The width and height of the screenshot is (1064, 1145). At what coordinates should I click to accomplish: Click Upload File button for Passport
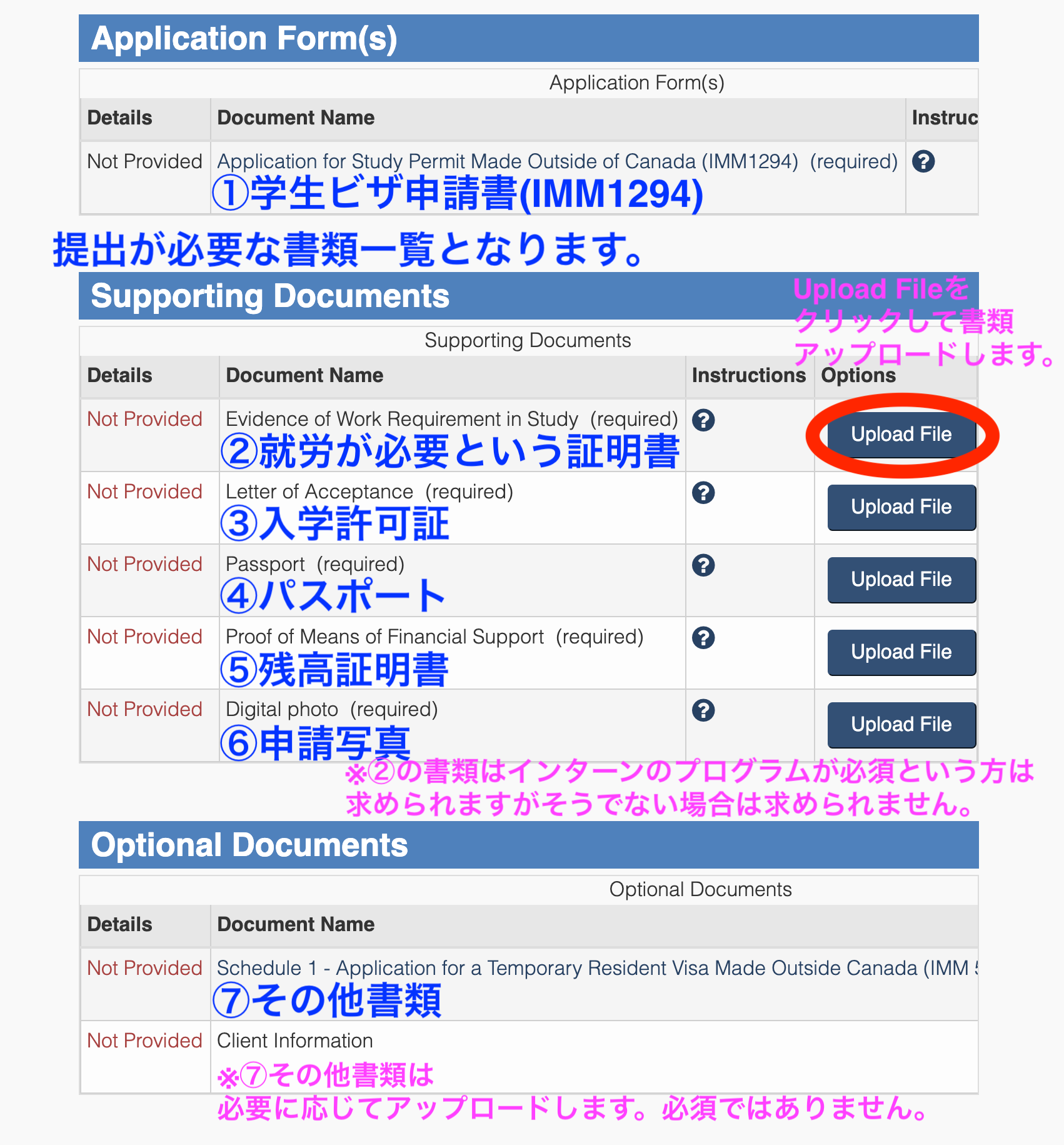[x=901, y=580]
